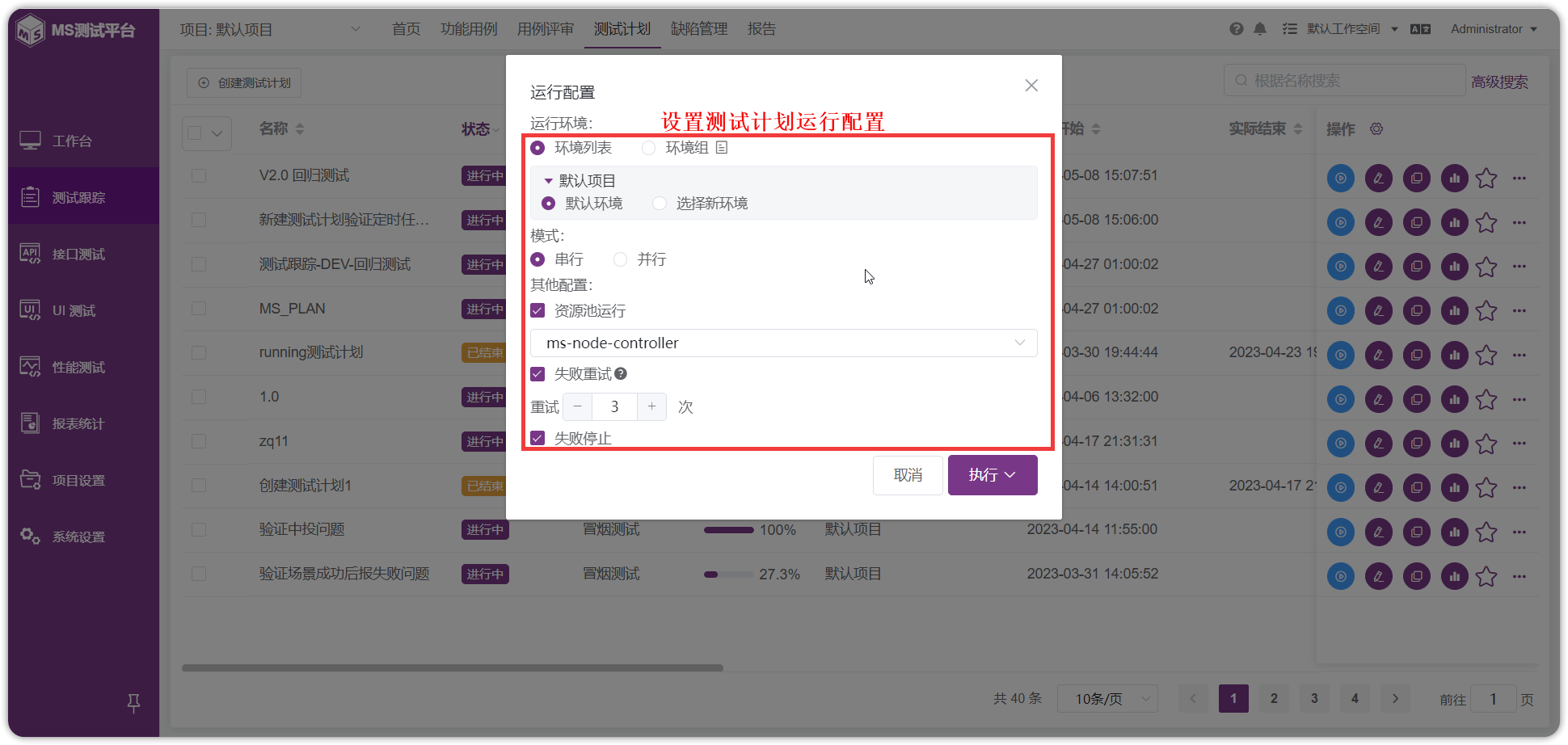Click the 取消 button

[908, 475]
